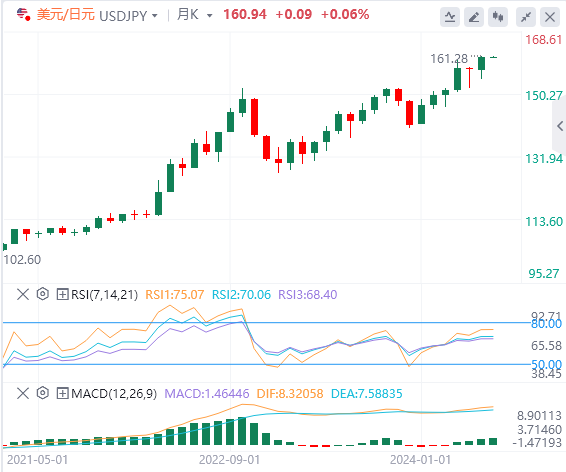Click DEA:7.58835 value
Image resolution: width=566 pixels, height=472 pixels.
coord(366,394)
